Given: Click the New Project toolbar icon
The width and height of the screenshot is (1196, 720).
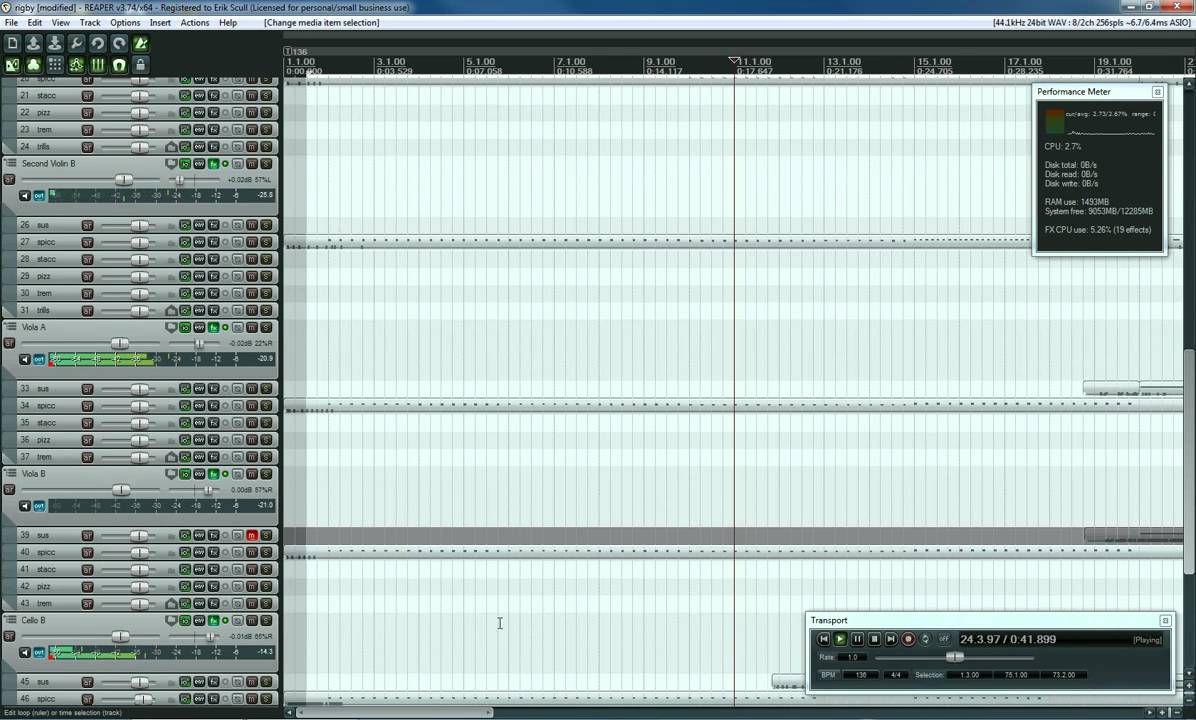Looking at the screenshot, I should [12, 43].
